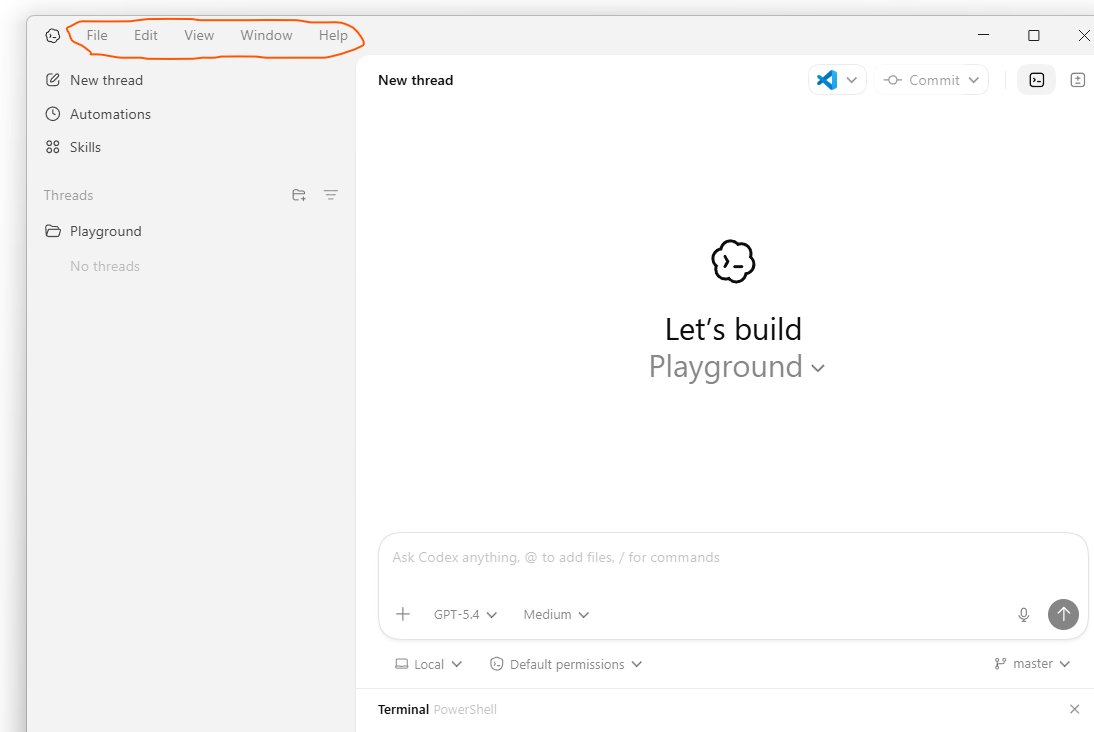Start a New thread from sidebar
1094x732 pixels.
coord(94,80)
